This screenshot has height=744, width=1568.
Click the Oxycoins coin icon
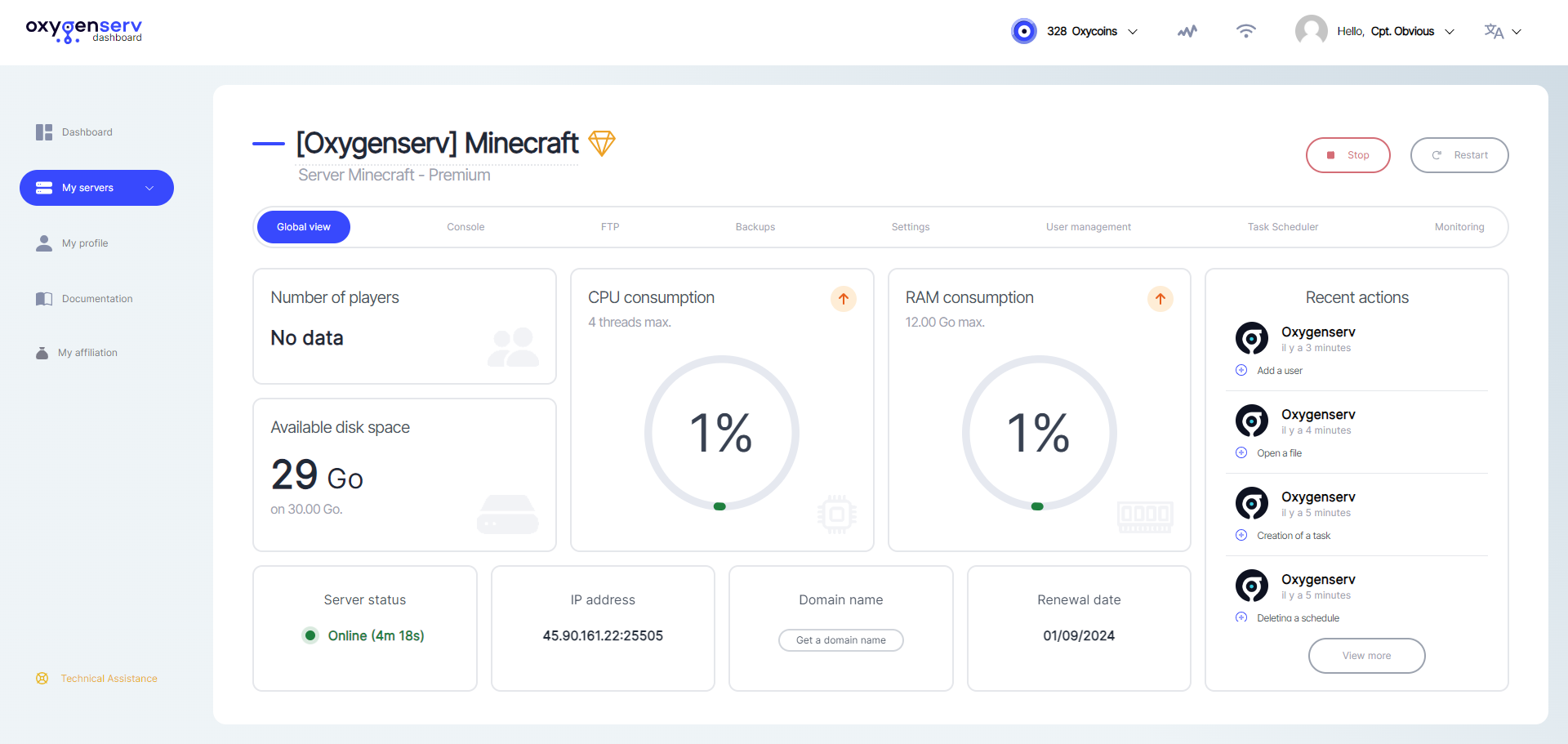pyautogui.click(x=1023, y=31)
